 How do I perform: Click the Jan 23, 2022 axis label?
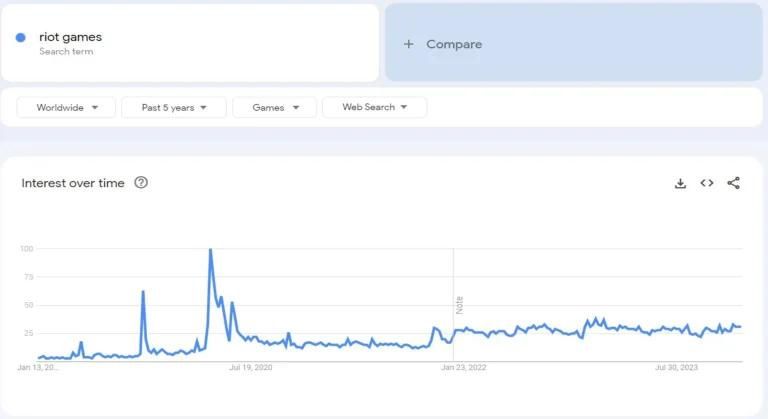click(x=463, y=368)
